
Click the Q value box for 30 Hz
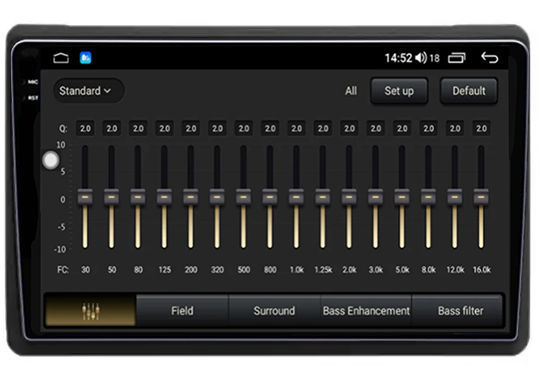click(85, 128)
